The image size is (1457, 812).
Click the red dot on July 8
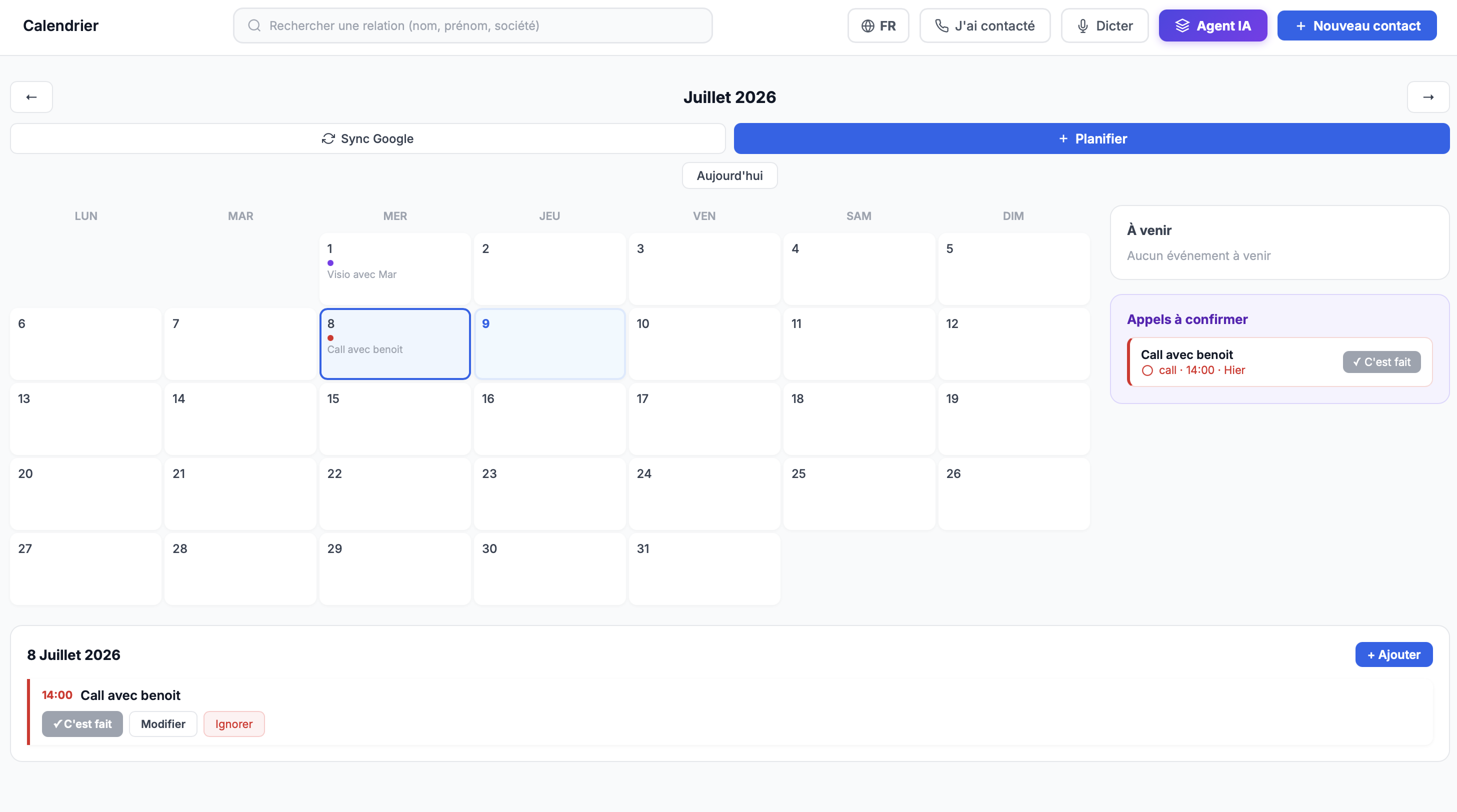pos(330,338)
